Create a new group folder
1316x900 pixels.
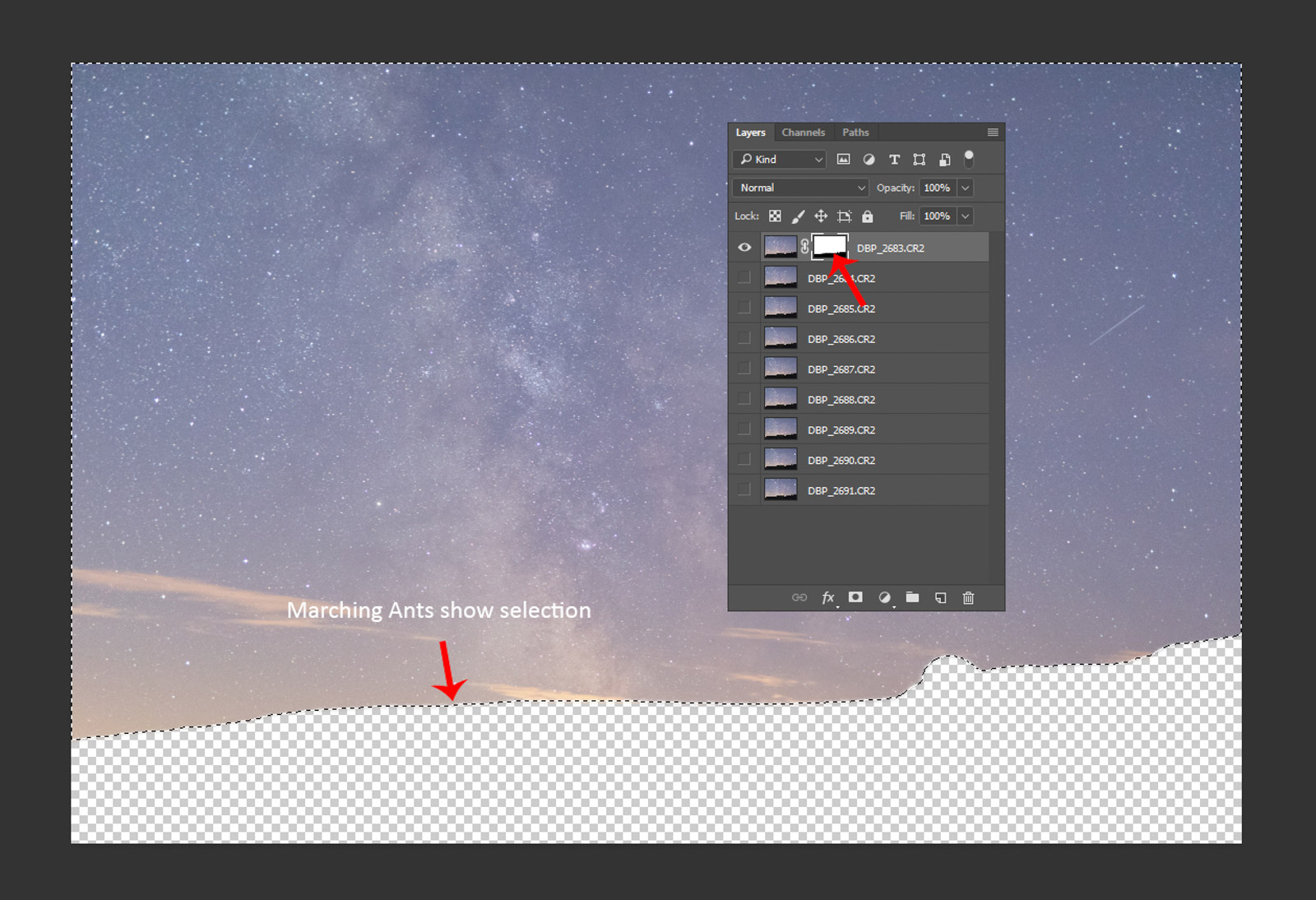(912, 598)
